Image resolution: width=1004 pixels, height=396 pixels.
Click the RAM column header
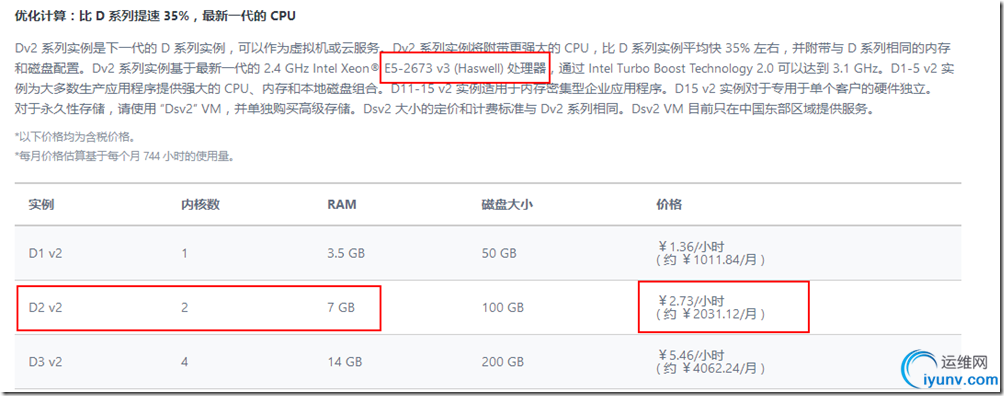coord(341,205)
